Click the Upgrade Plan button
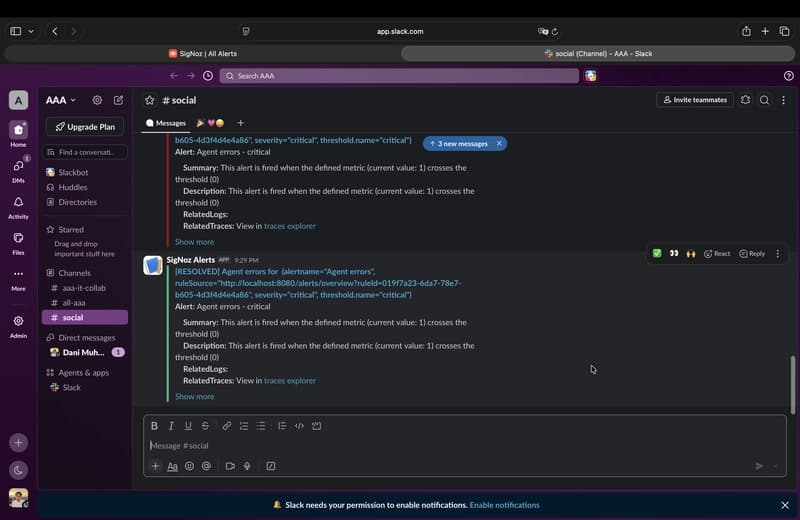Screen dimensions: 800x520 (x=85, y=127)
